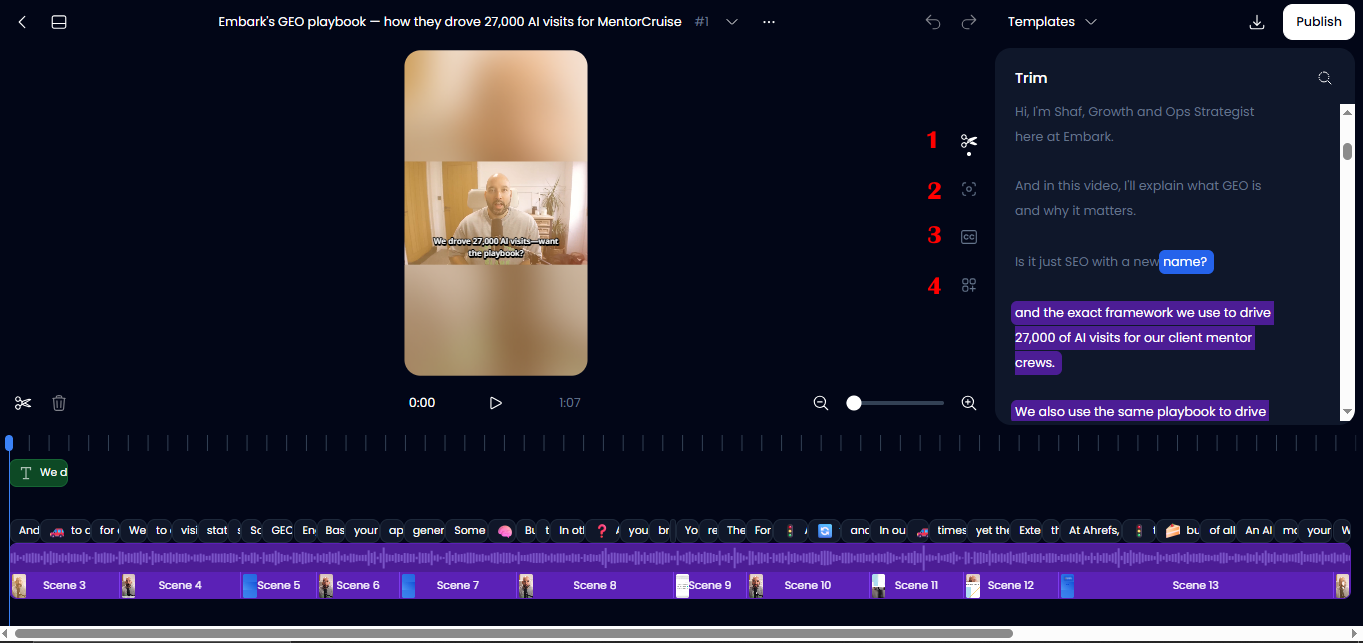
Task: Click the '#1' version label
Action: 701,22
